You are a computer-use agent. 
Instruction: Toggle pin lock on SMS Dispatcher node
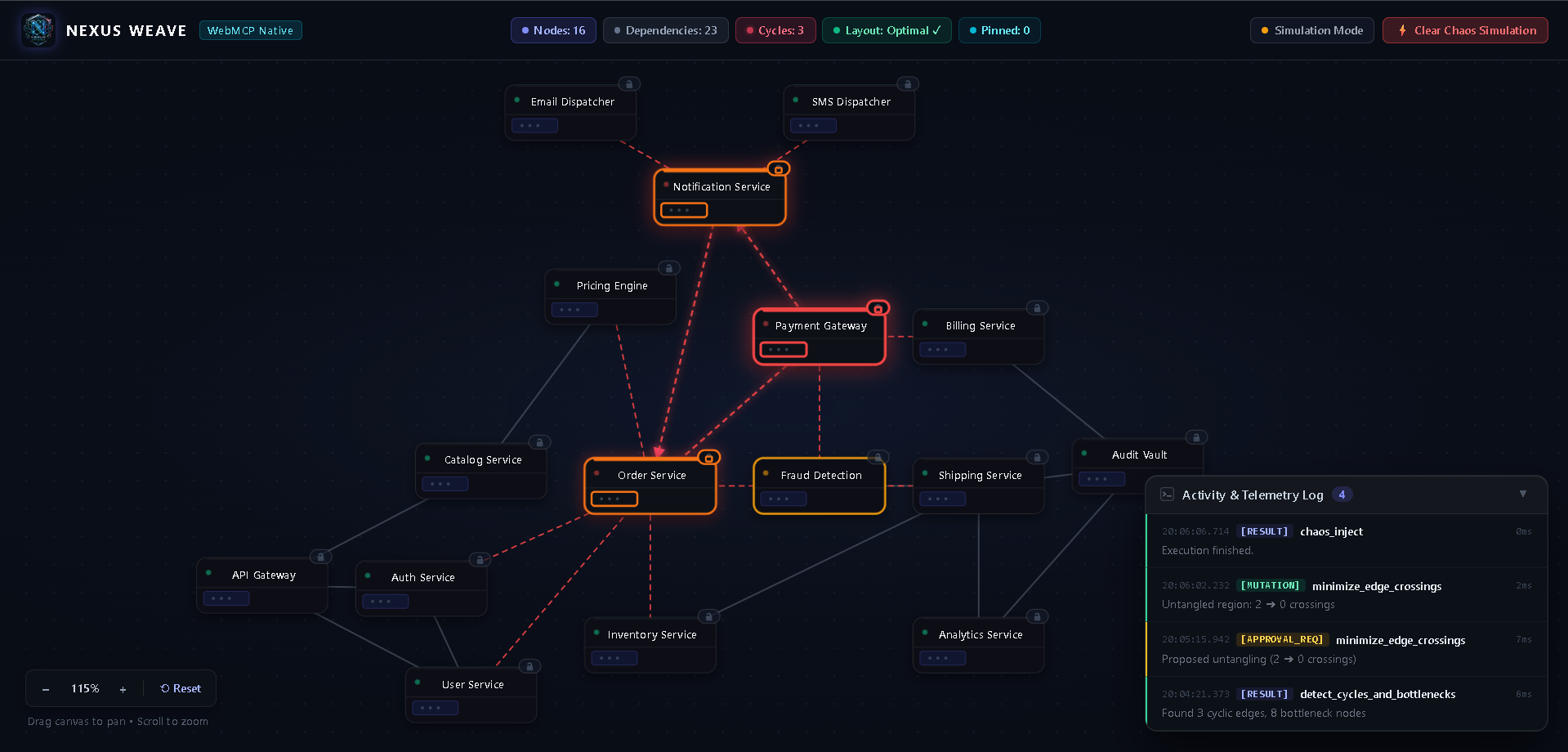pyautogui.click(x=908, y=84)
